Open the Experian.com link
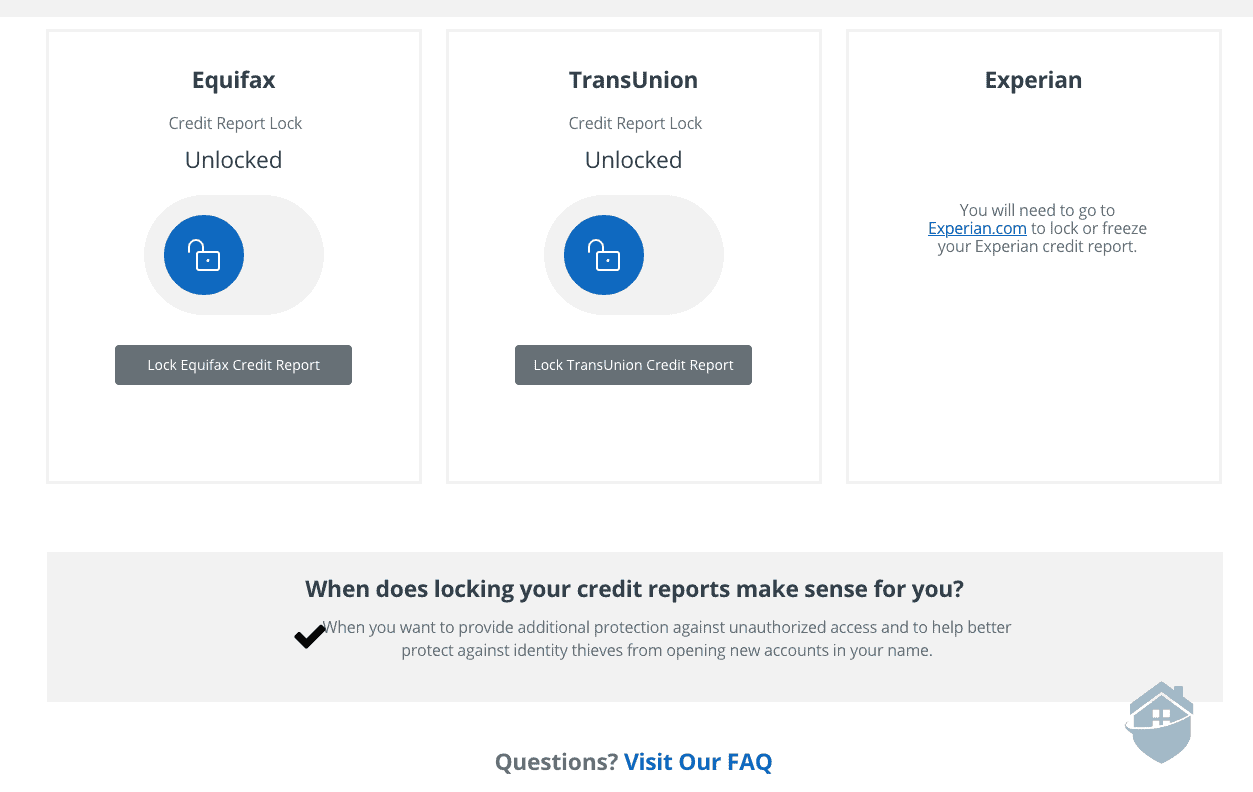 [x=977, y=228]
